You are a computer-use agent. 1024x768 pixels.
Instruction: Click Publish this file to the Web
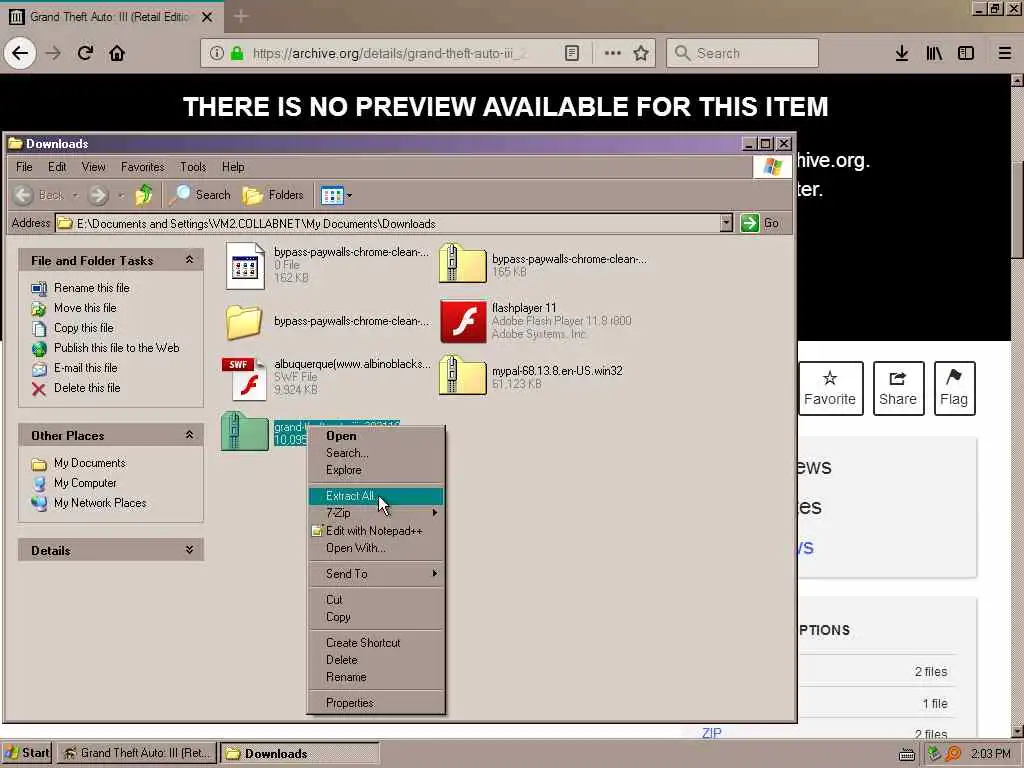point(116,347)
